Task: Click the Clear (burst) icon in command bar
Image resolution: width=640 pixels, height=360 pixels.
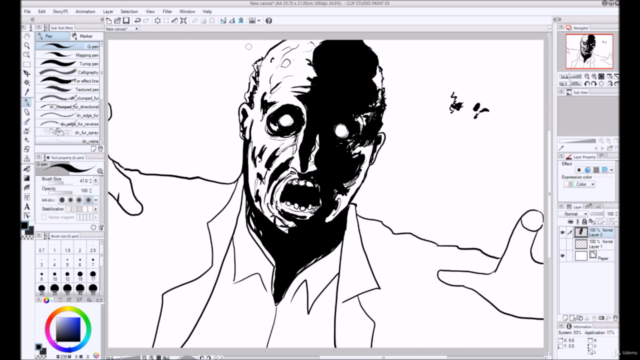Action: tap(158, 21)
